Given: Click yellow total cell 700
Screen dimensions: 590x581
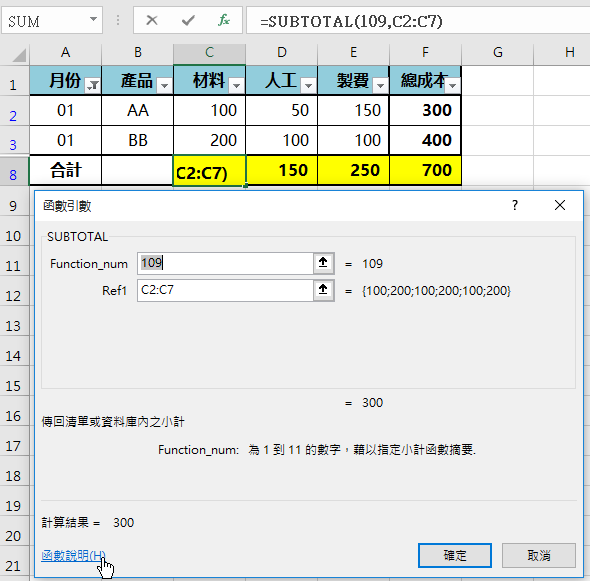Looking at the screenshot, I should [x=425, y=170].
